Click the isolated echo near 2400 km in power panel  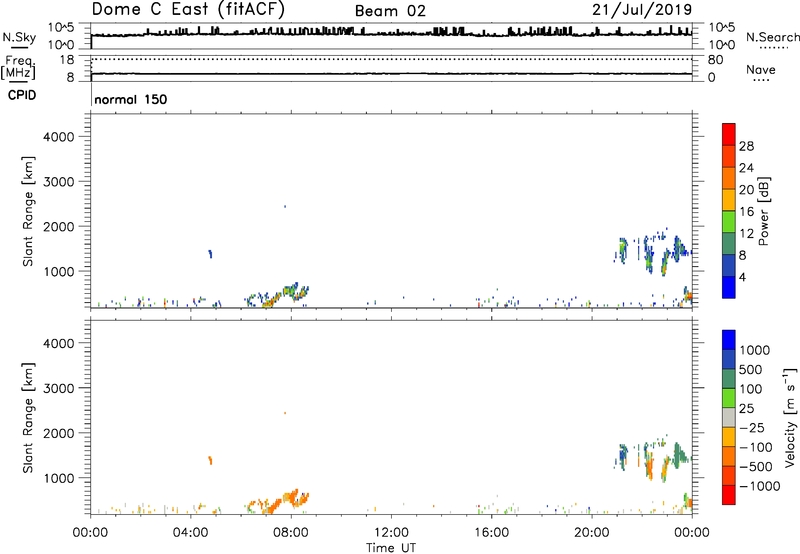[x=285, y=207]
